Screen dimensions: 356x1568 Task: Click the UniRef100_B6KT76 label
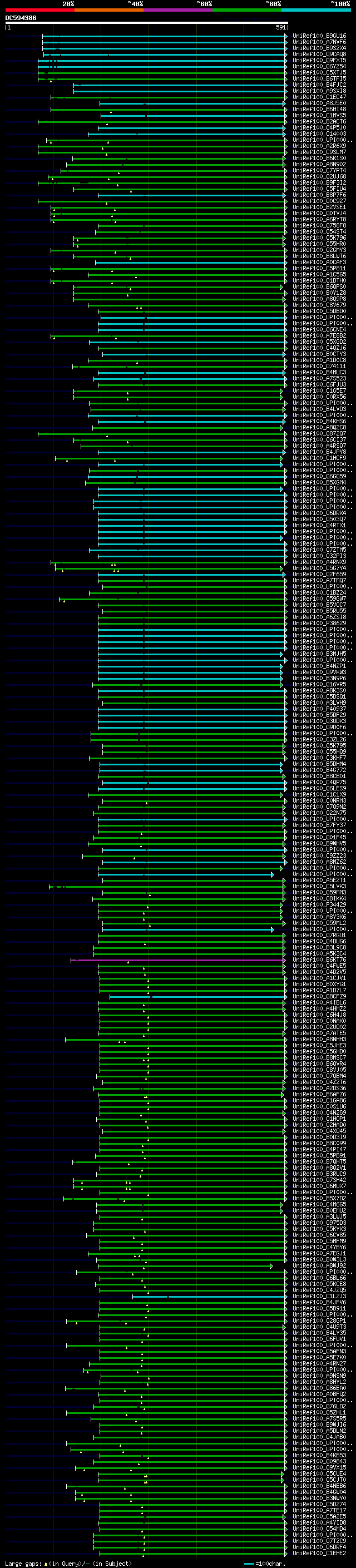(x=319, y=960)
